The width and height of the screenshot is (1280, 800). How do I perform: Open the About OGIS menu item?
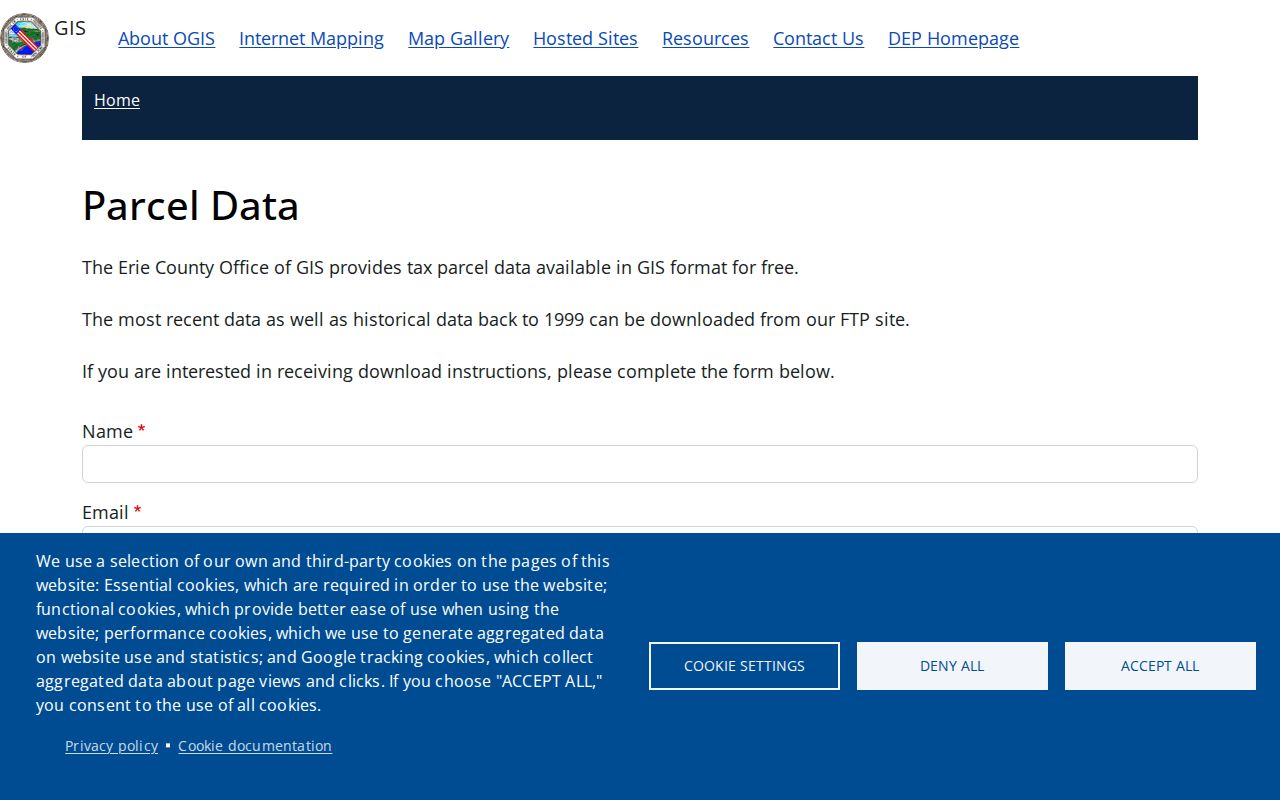[166, 38]
